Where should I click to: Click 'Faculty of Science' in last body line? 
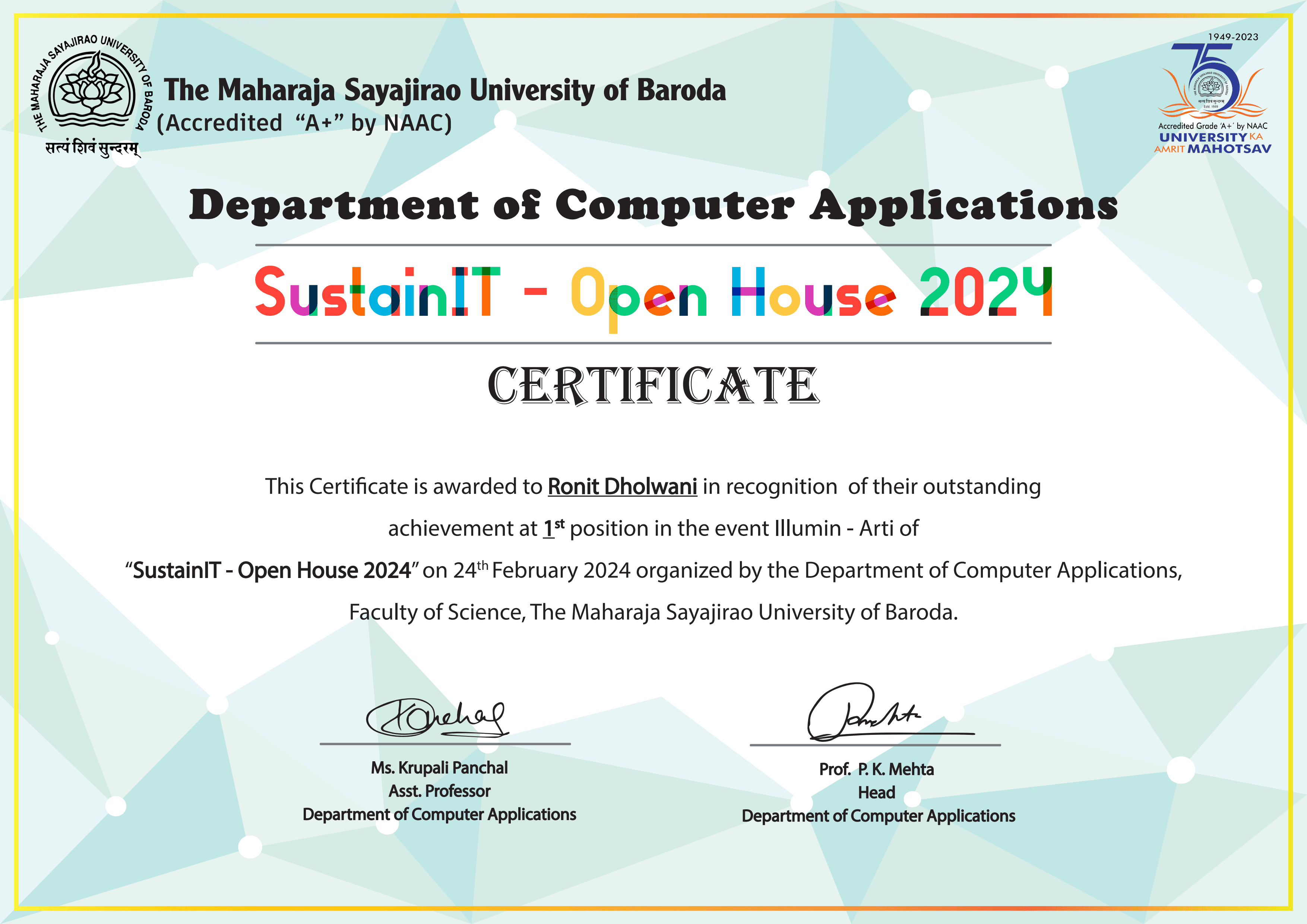(x=436, y=612)
